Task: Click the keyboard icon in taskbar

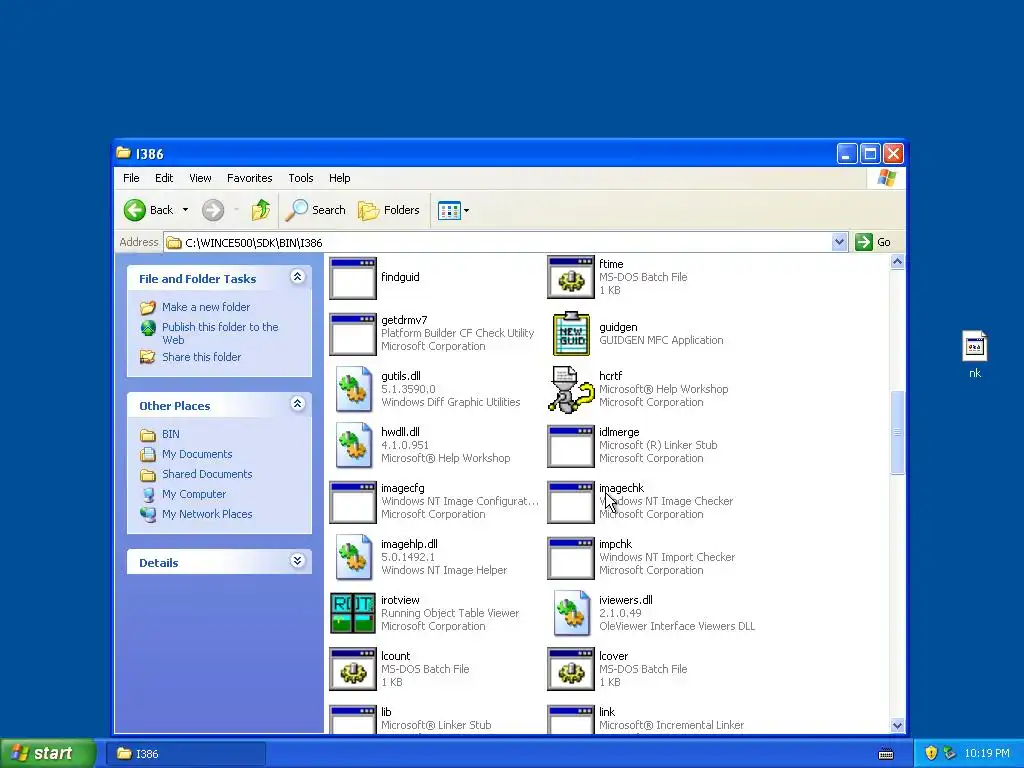Action: pos(886,754)
